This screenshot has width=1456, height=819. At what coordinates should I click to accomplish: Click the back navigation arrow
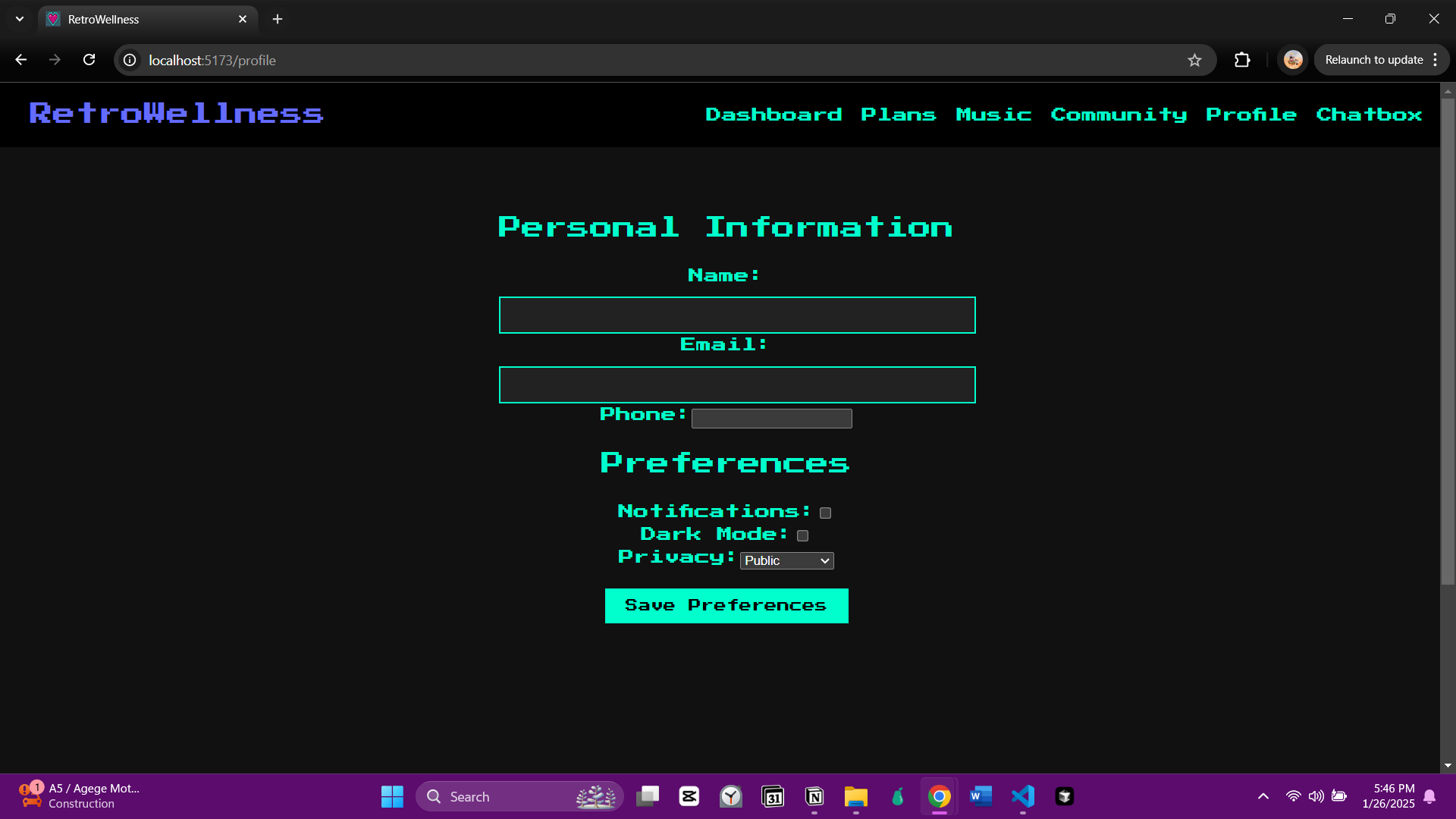(21, 60)
